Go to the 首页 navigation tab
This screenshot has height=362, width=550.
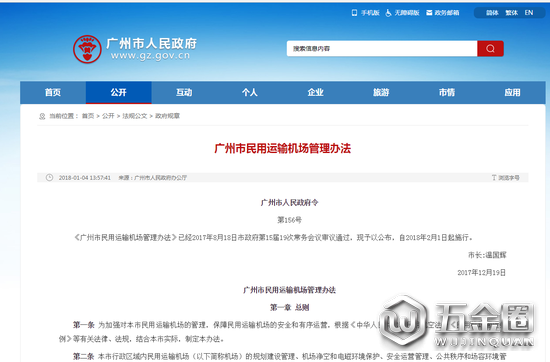pos(53,93)
